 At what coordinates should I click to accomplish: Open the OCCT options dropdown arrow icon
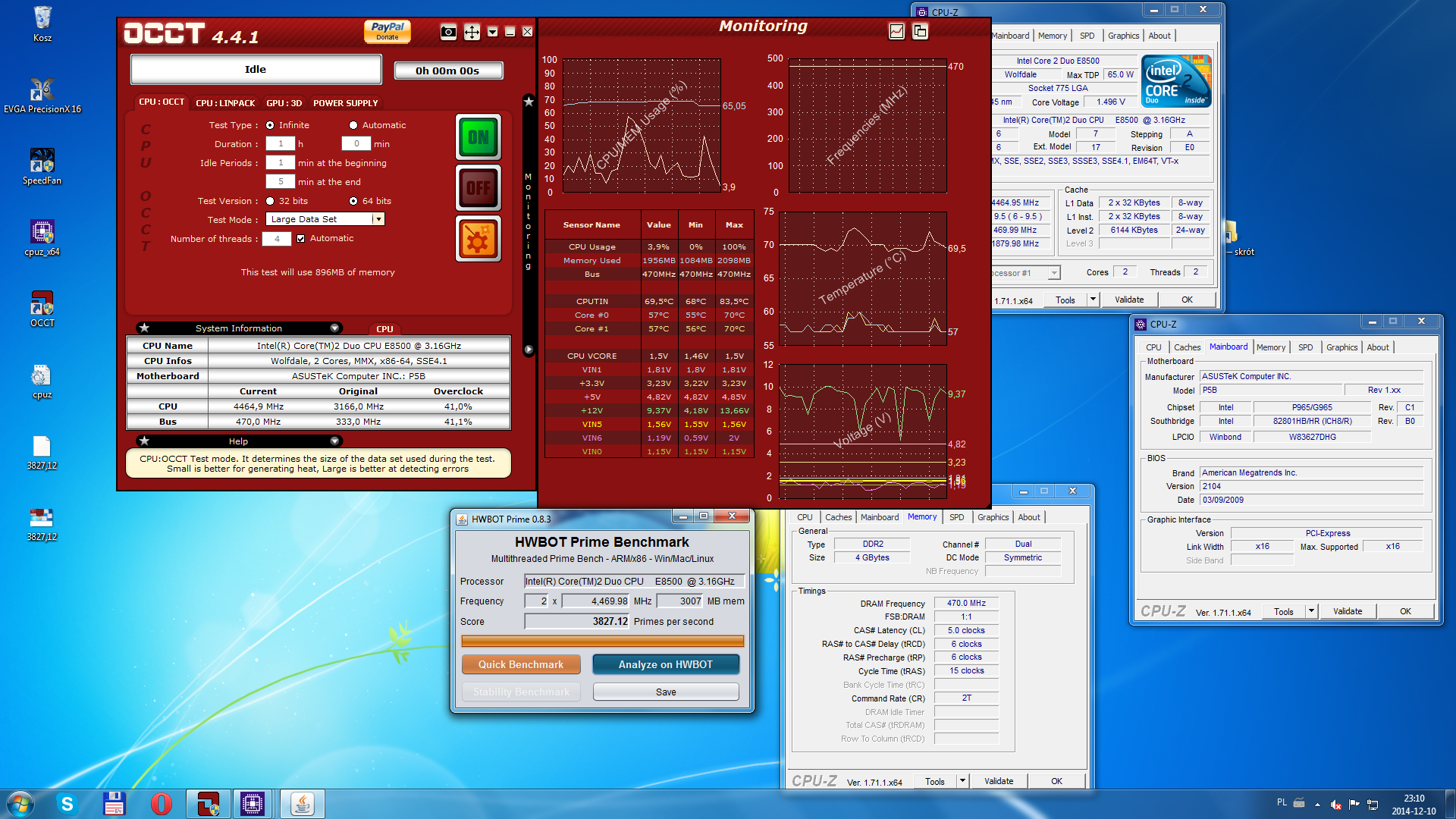point(492,32)
